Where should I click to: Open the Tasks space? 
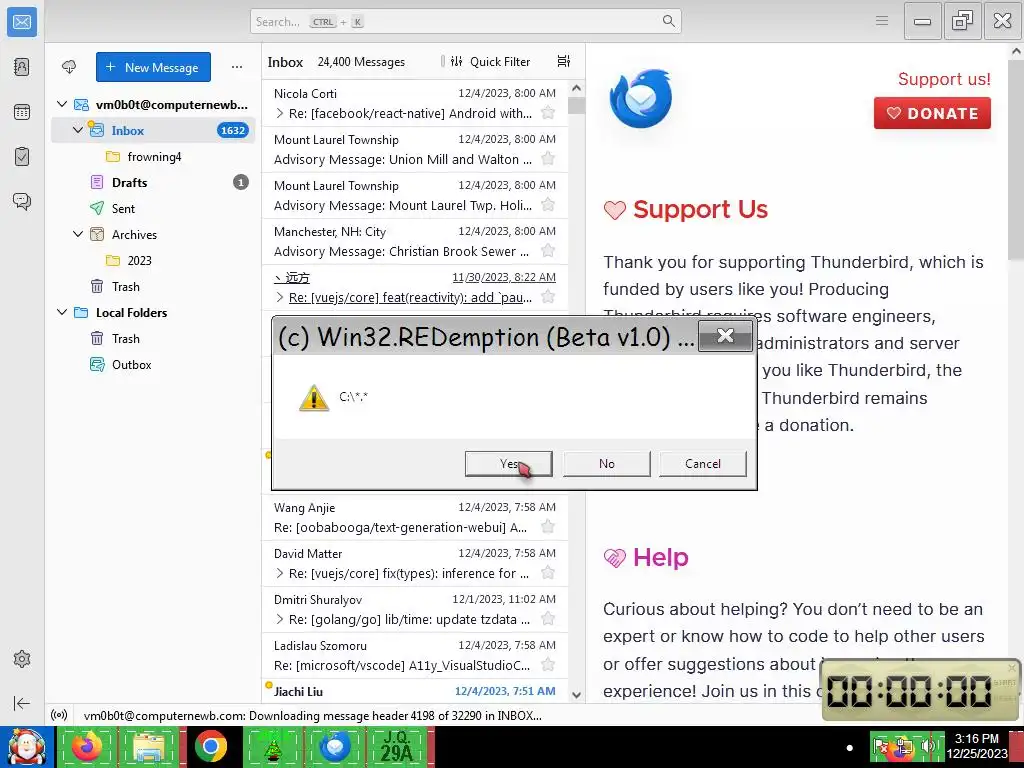[x=22, y=157]
